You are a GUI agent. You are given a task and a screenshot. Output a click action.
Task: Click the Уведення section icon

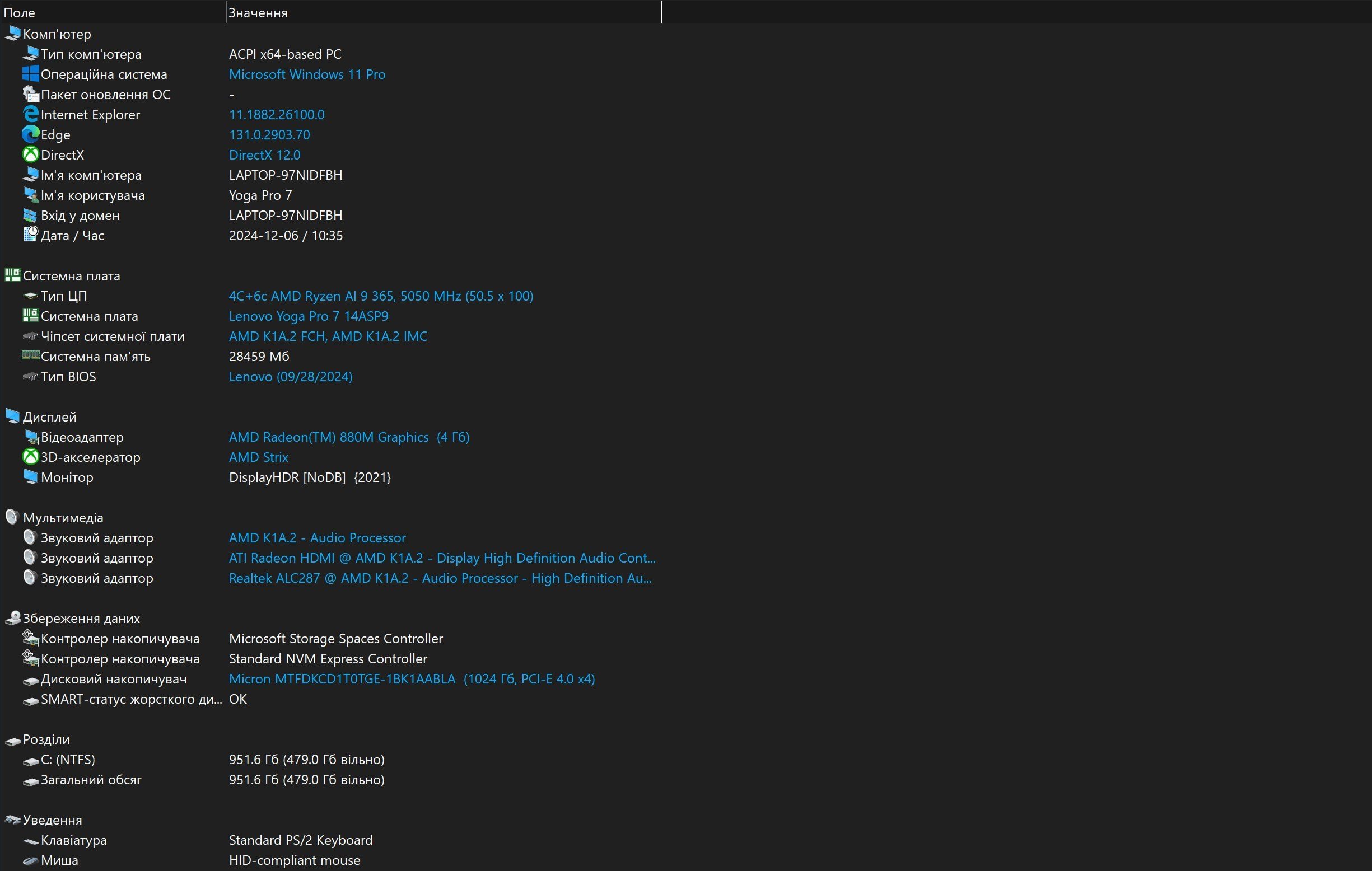tap(14, 819)
